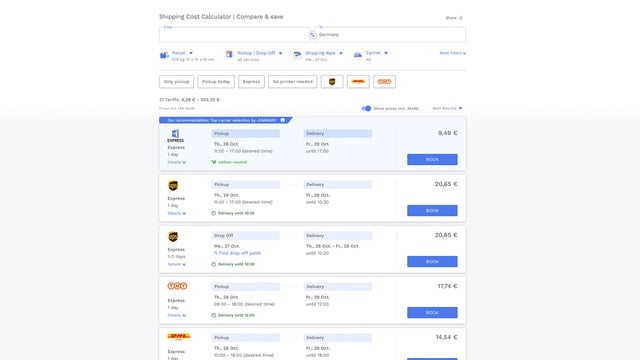640x360 pixels.
Task: Book the TNT 17,74 € offer
Action: point(432,313)
